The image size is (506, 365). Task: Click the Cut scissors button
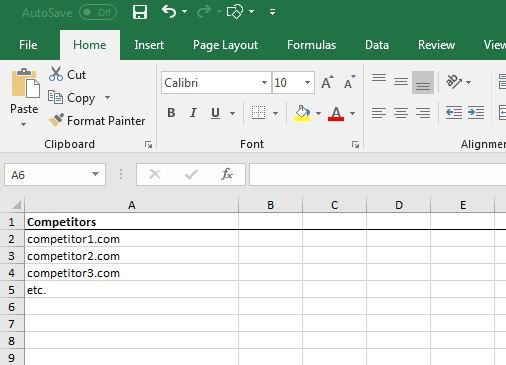(68, 74)
